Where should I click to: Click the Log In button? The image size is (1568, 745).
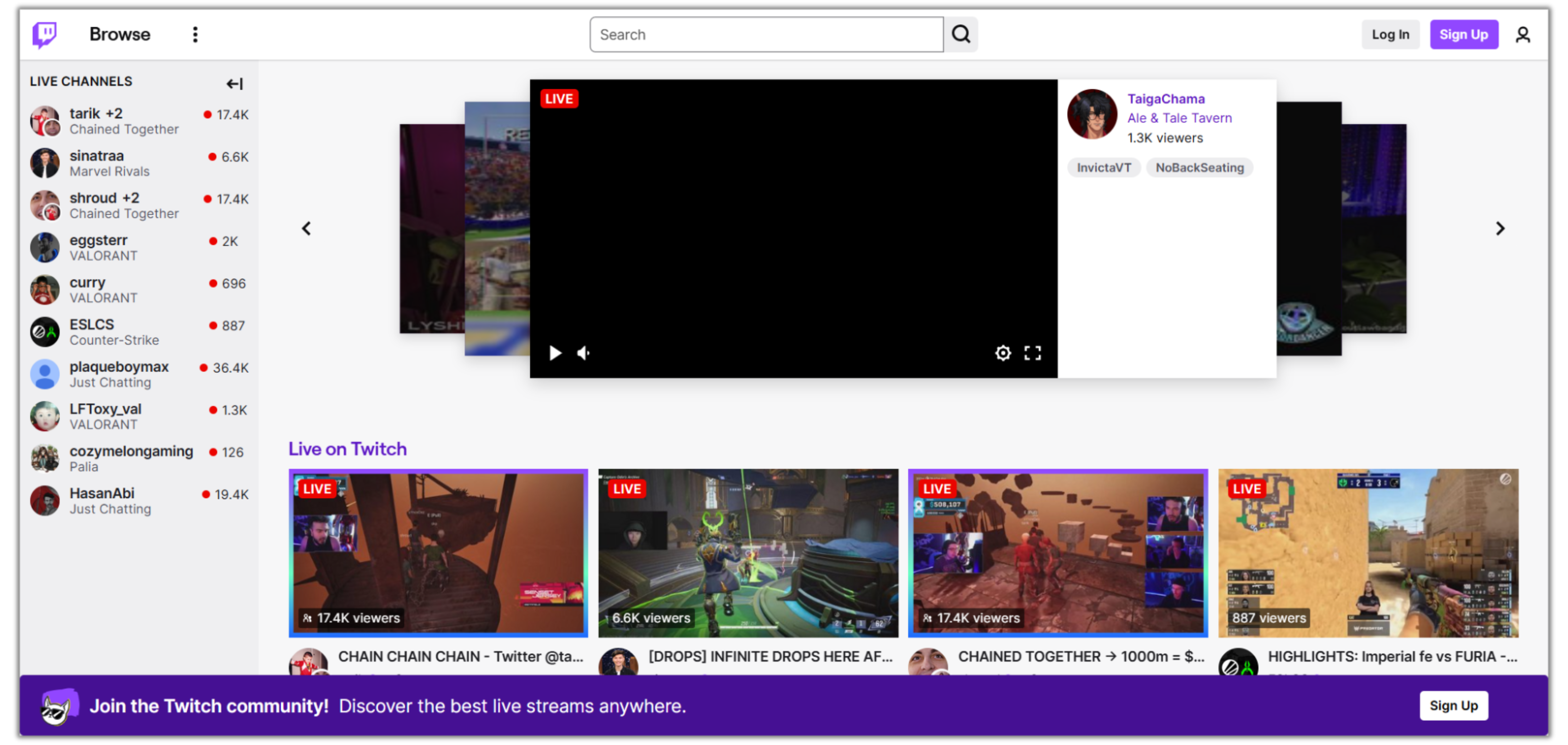1390,35
